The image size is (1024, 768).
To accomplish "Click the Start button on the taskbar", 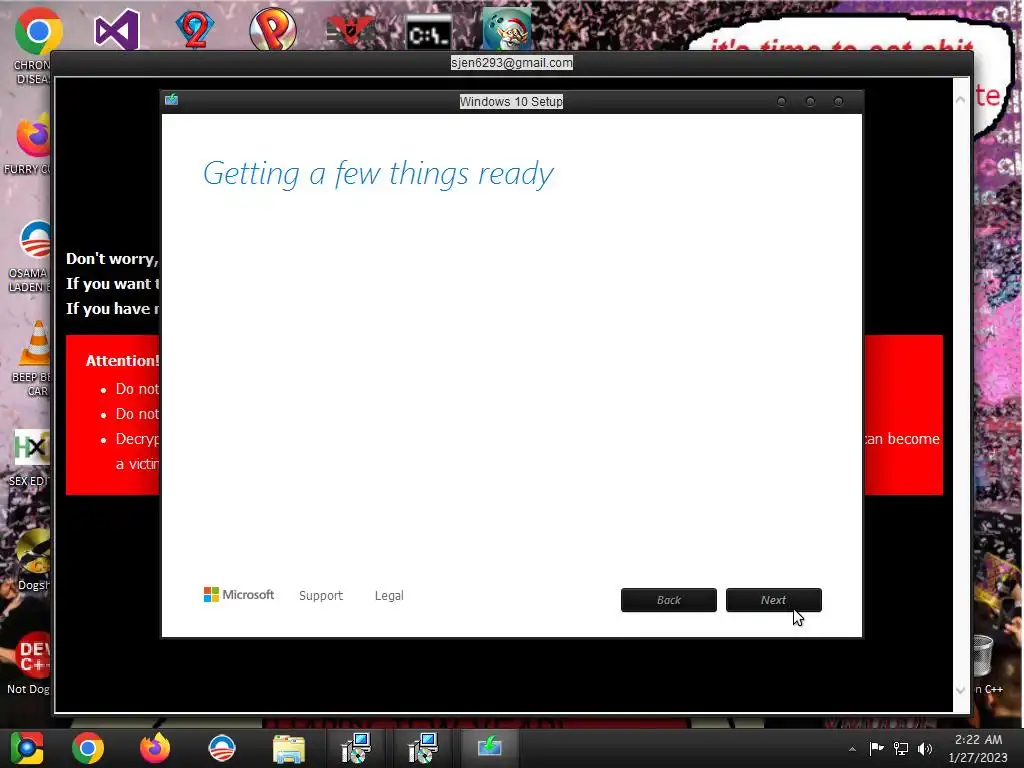I will [x=27, y=748].
